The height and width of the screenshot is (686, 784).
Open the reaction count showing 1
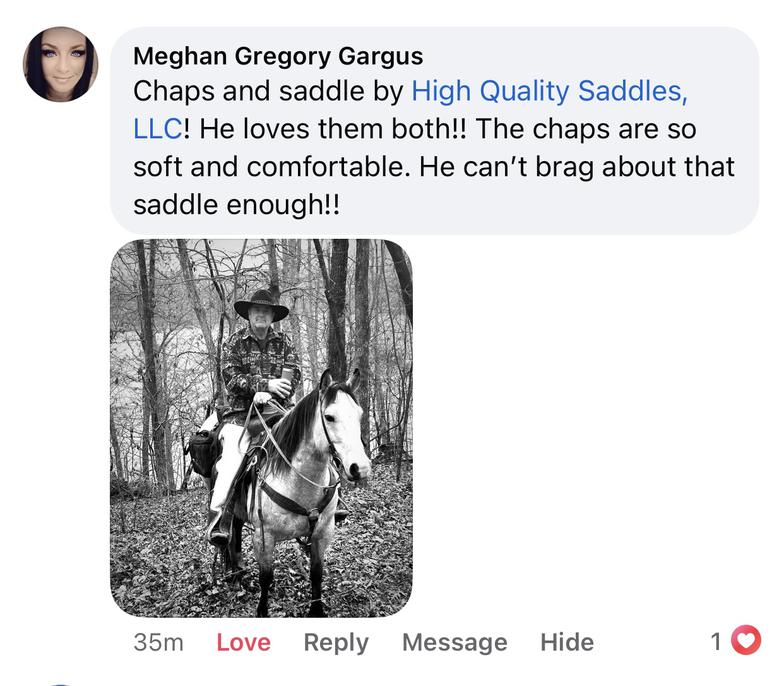(x=716, y=641)
